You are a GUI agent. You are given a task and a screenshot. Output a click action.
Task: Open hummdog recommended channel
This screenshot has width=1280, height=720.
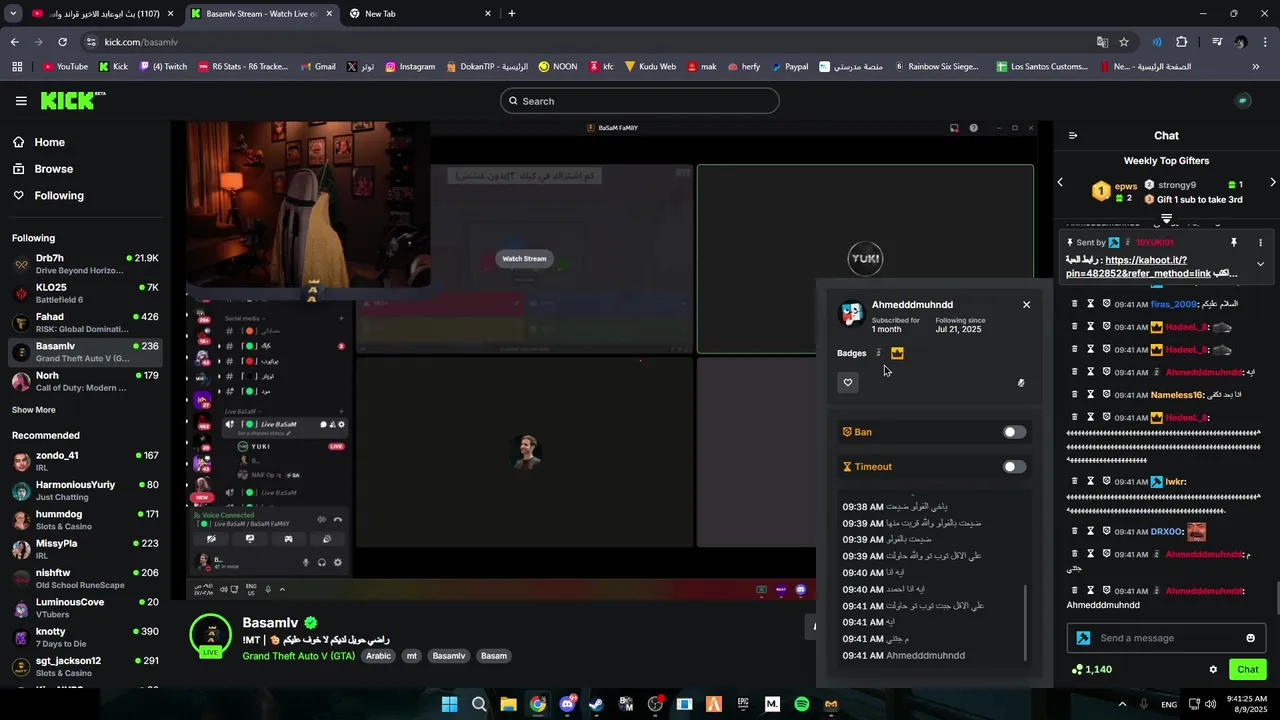pyautogui.click(x=85, y=520)
